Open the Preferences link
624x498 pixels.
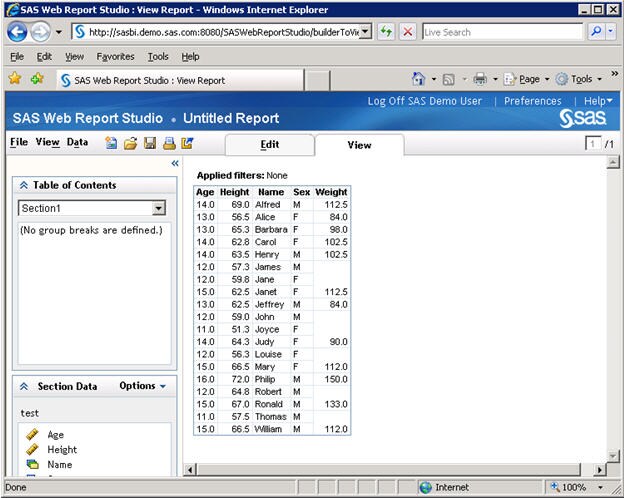pos(532,101)
